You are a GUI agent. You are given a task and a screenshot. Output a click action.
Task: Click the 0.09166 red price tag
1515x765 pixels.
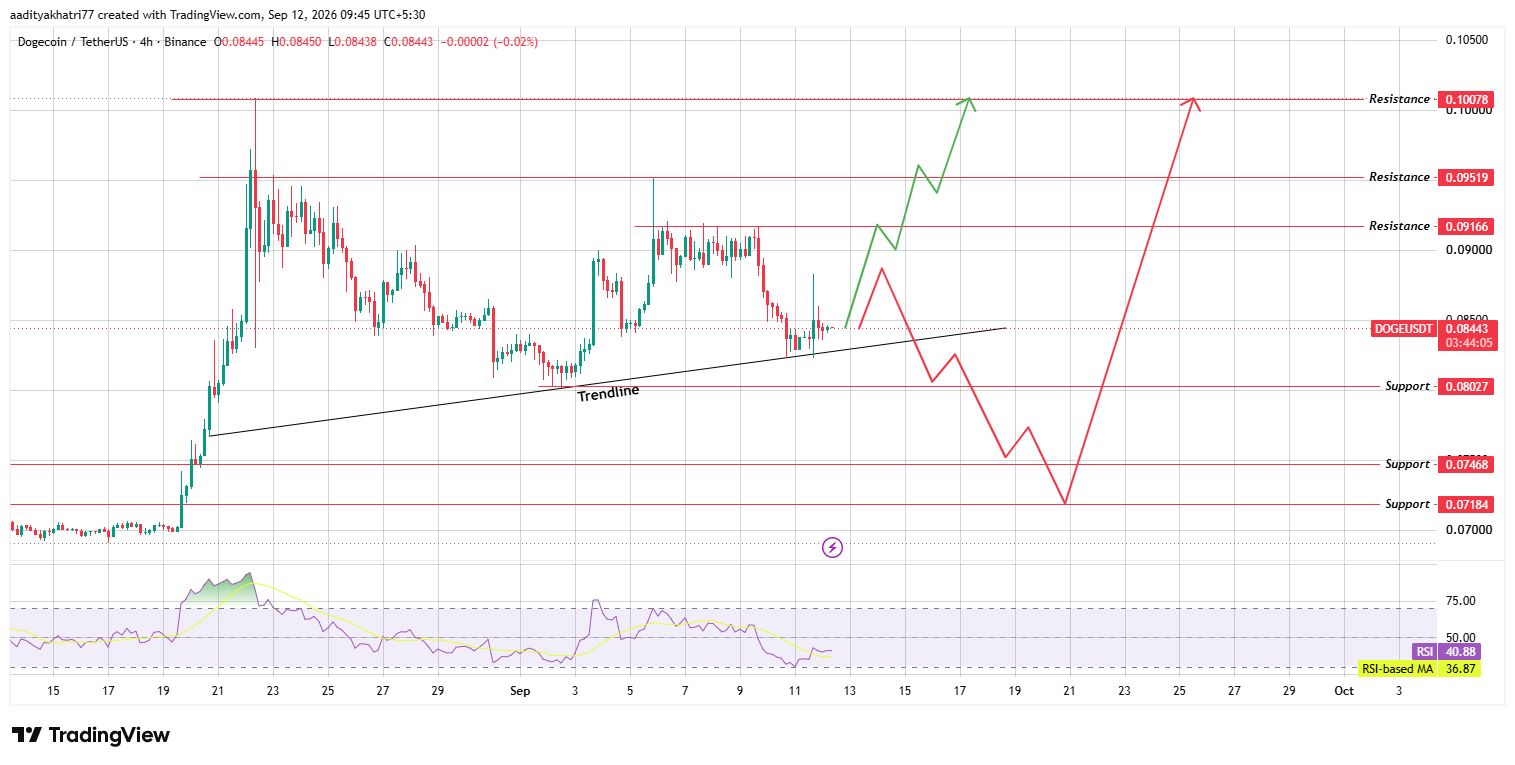pos(1468,226)
